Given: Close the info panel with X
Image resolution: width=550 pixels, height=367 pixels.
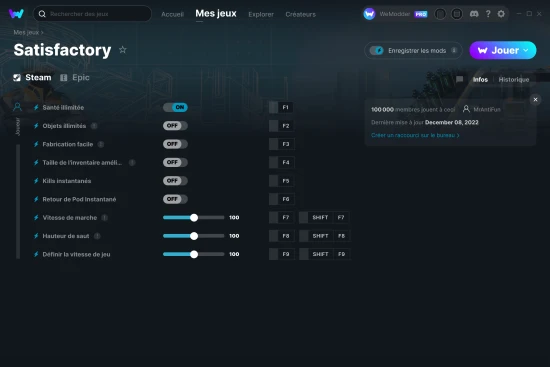Looking at the screenshot, I should click(x=535, y=100).
